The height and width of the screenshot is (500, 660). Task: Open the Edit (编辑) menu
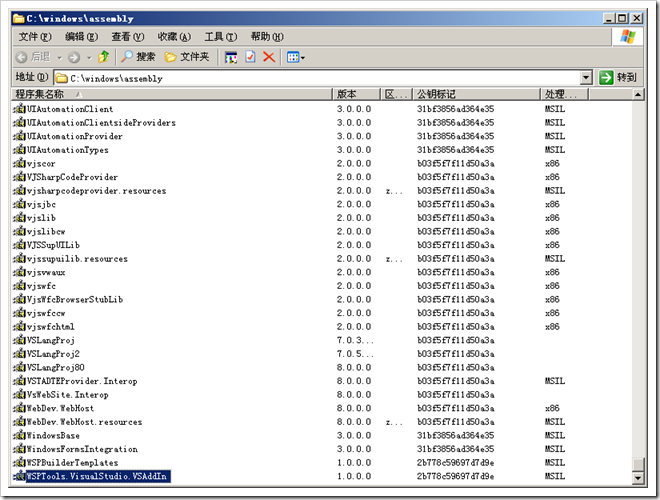click(81, 37)
